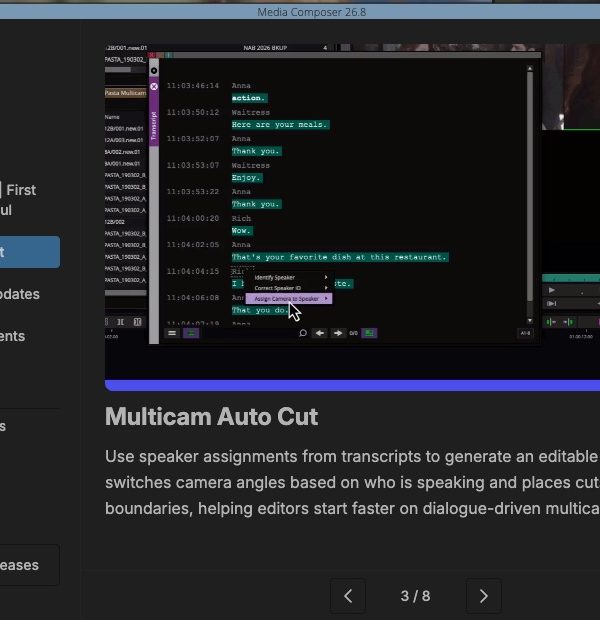Click the black circle icon above the Transcript tab

coord(154,71)
